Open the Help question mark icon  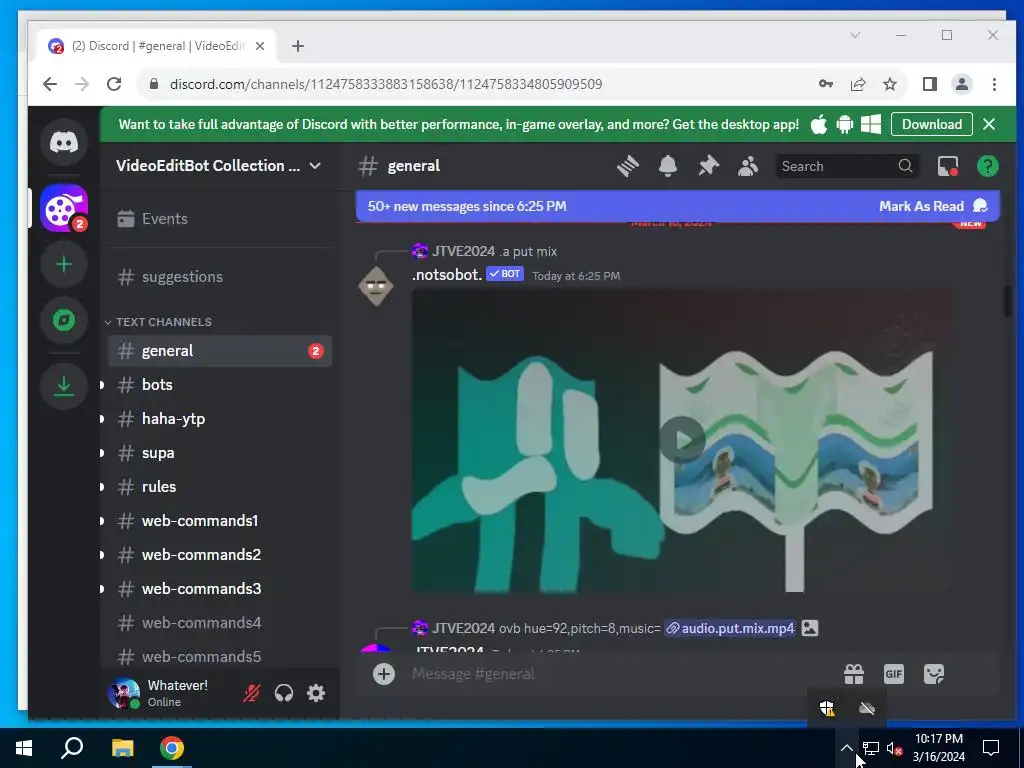coord(987,167)
